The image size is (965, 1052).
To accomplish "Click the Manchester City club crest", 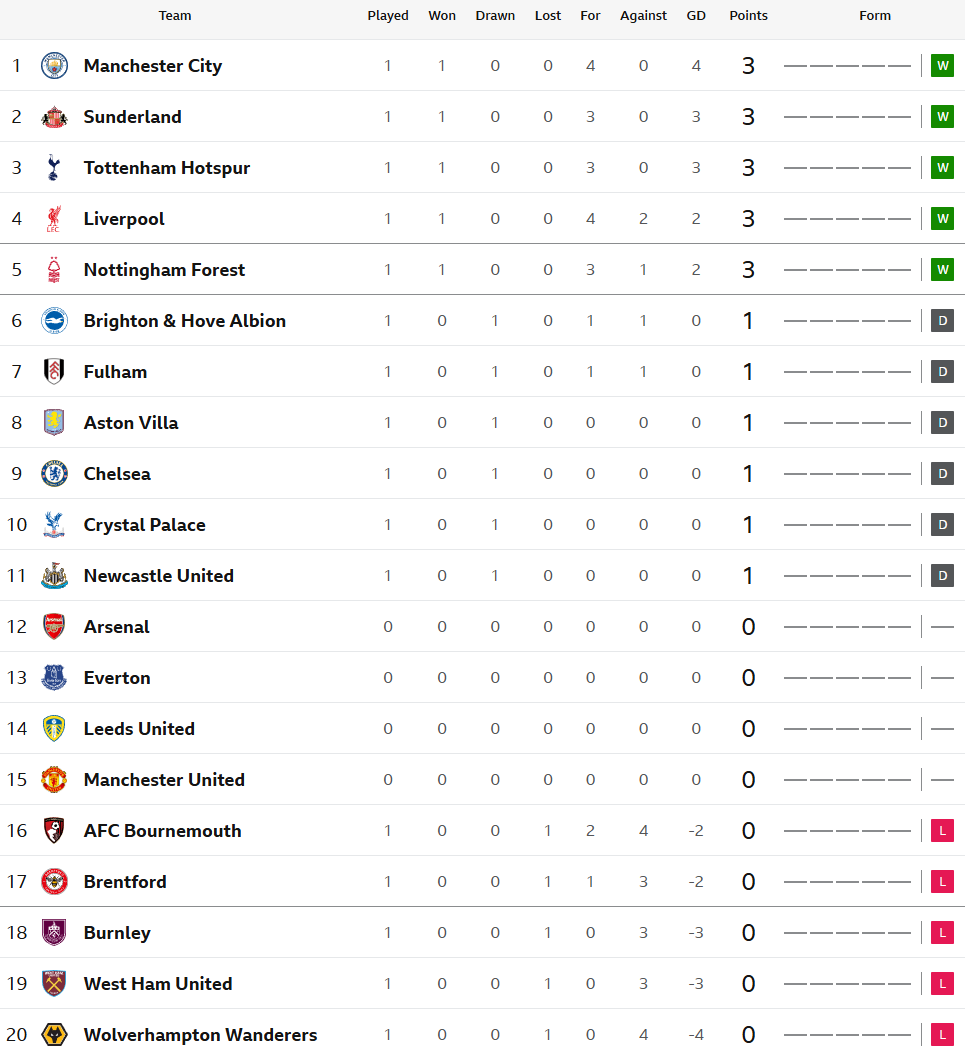I will coord(54,66).
